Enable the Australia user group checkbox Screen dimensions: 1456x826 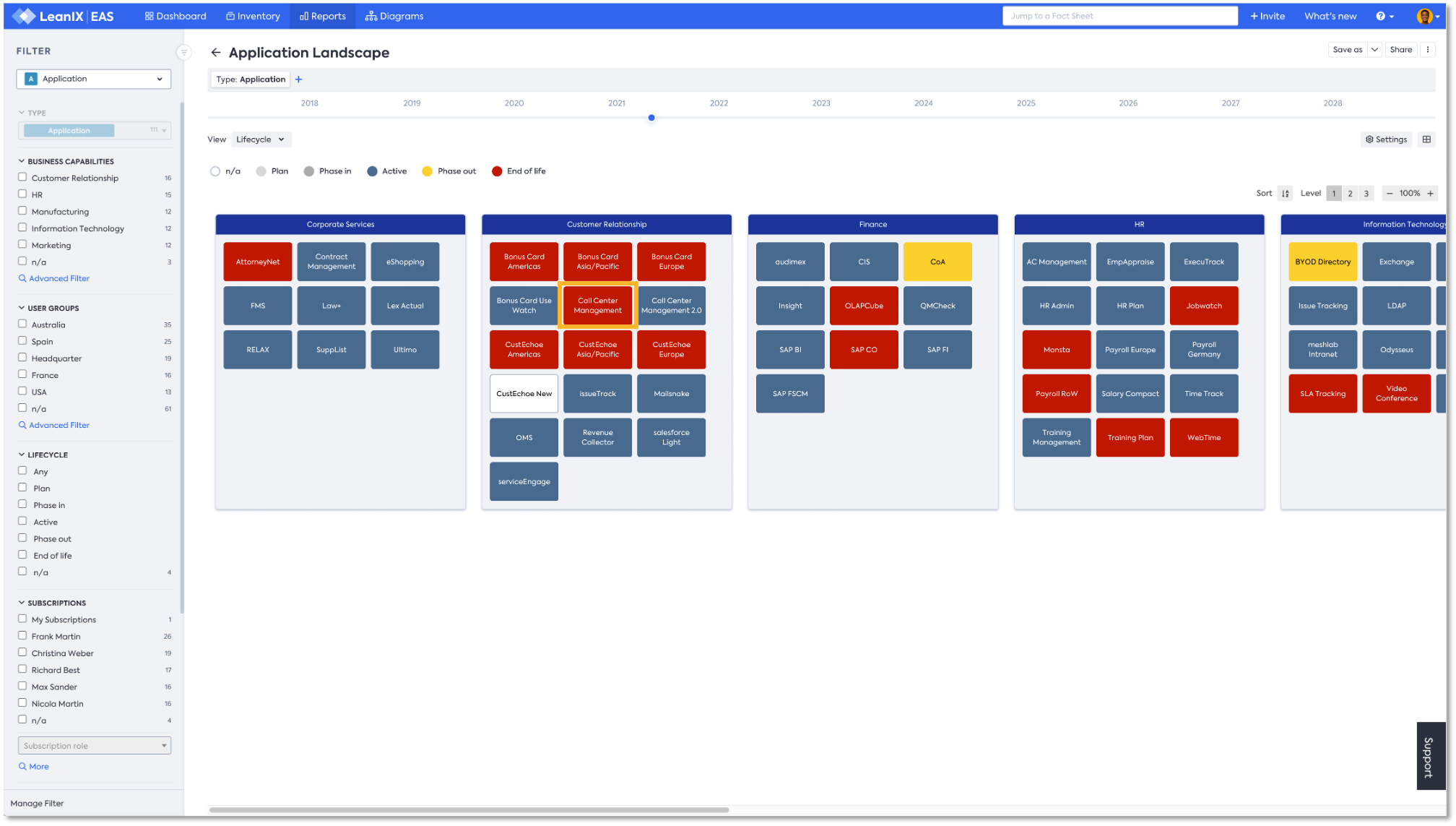coord(22,324)
